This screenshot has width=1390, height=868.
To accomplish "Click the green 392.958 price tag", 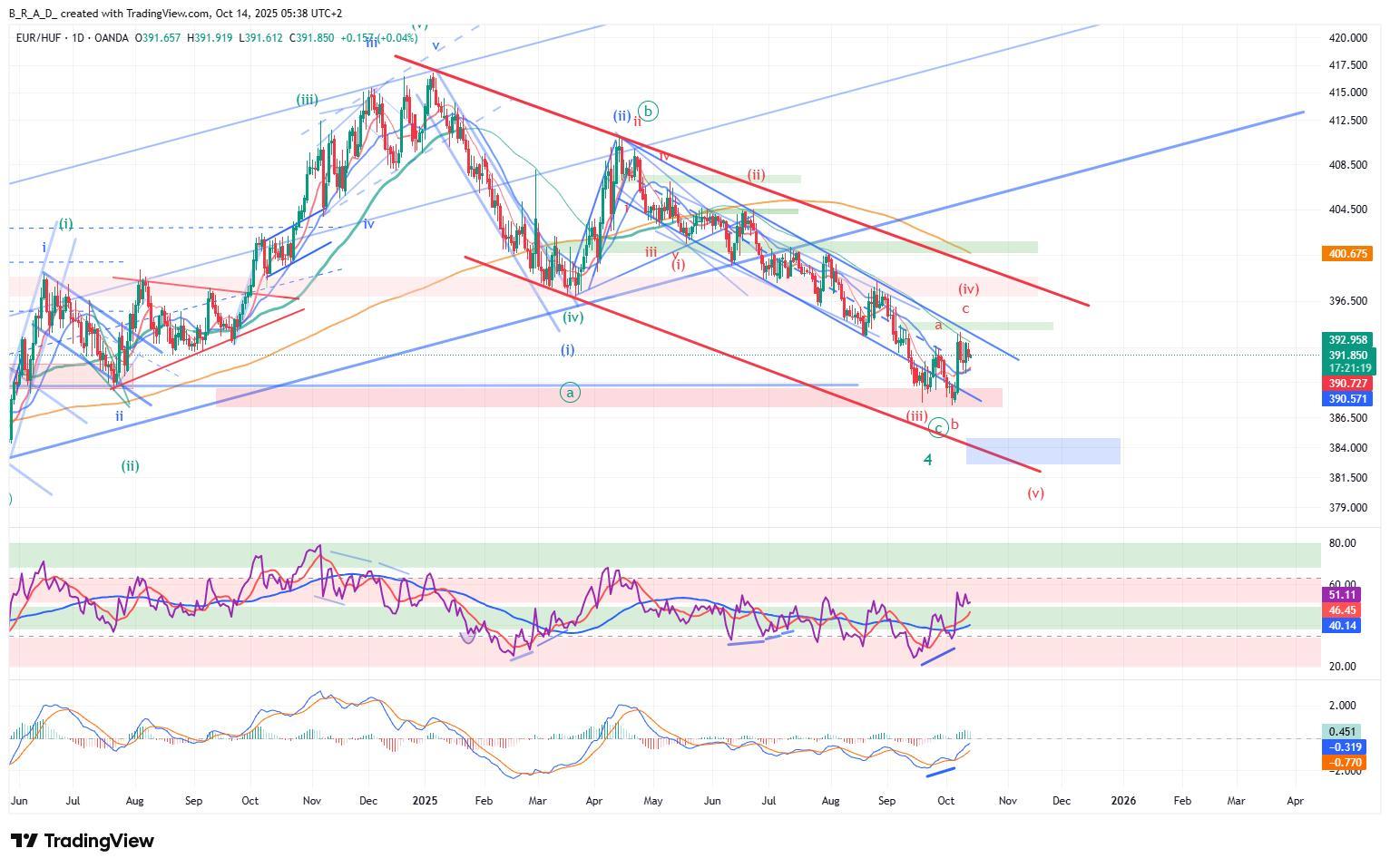I will click(1346, 340).
